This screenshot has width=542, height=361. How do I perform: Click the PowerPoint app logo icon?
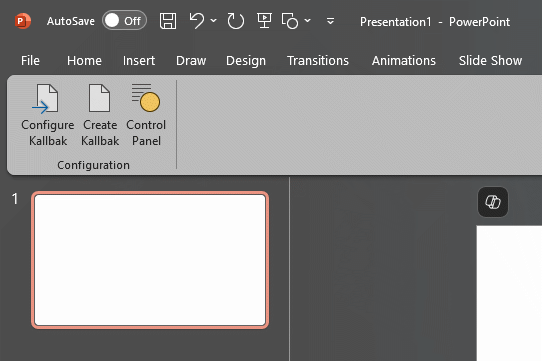click(x=23, y=21)
